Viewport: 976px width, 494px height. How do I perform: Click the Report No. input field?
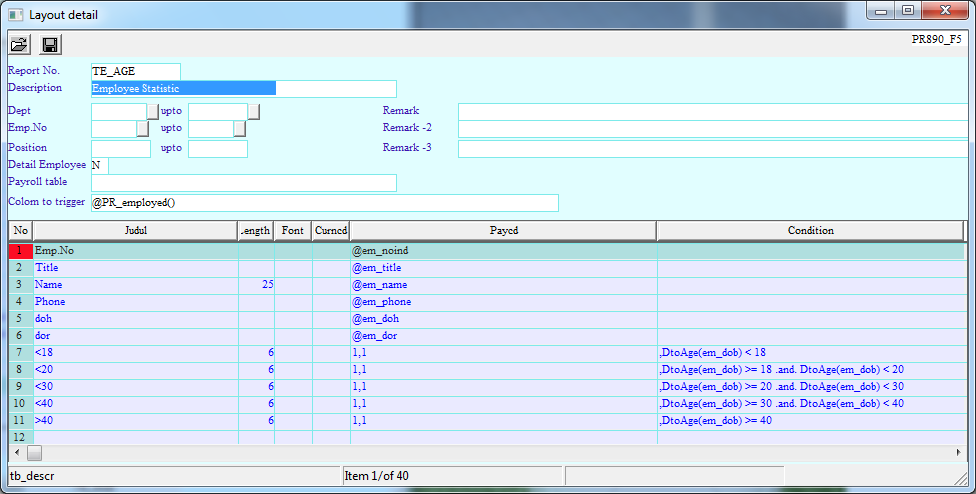click(135, 71)
